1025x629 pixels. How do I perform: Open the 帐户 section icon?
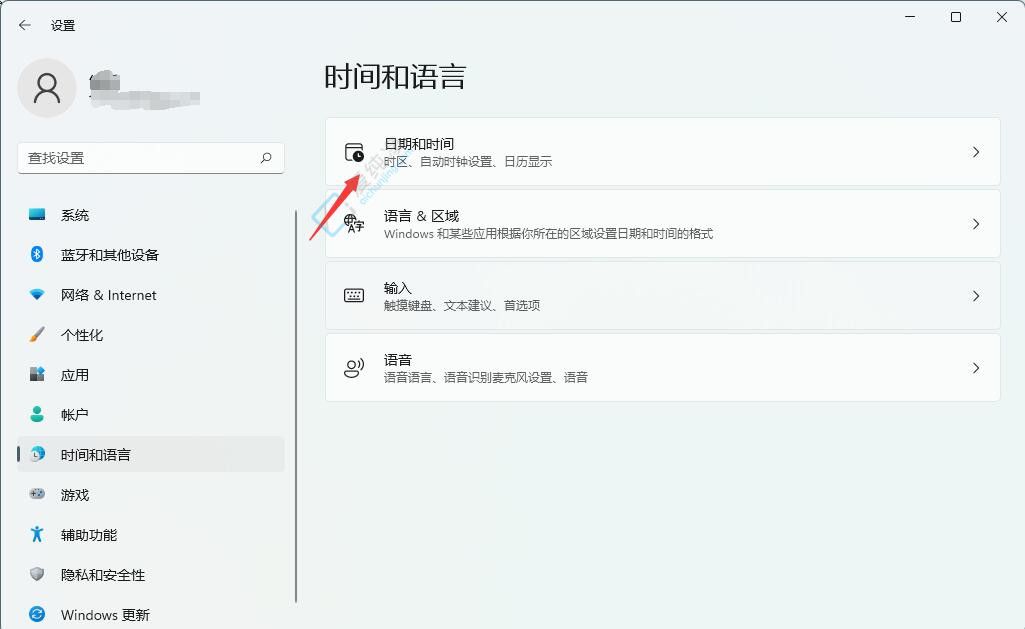click(34, 415)
